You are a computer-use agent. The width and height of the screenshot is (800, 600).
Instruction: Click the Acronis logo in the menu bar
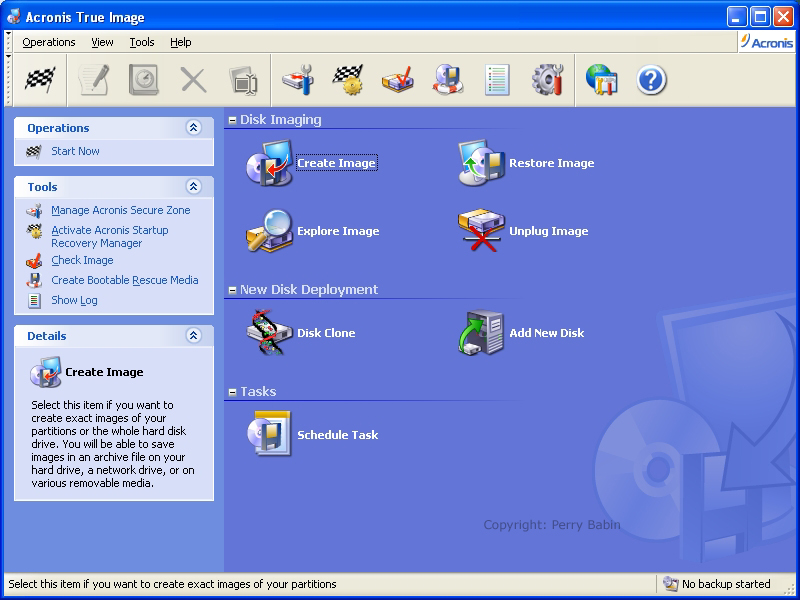coord(766,42)
